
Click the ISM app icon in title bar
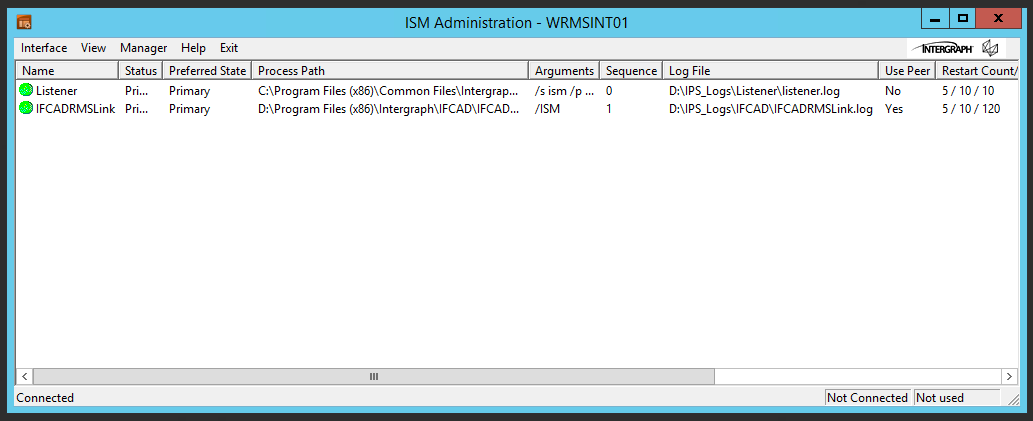pyautogui.click(x=24, y=22)
